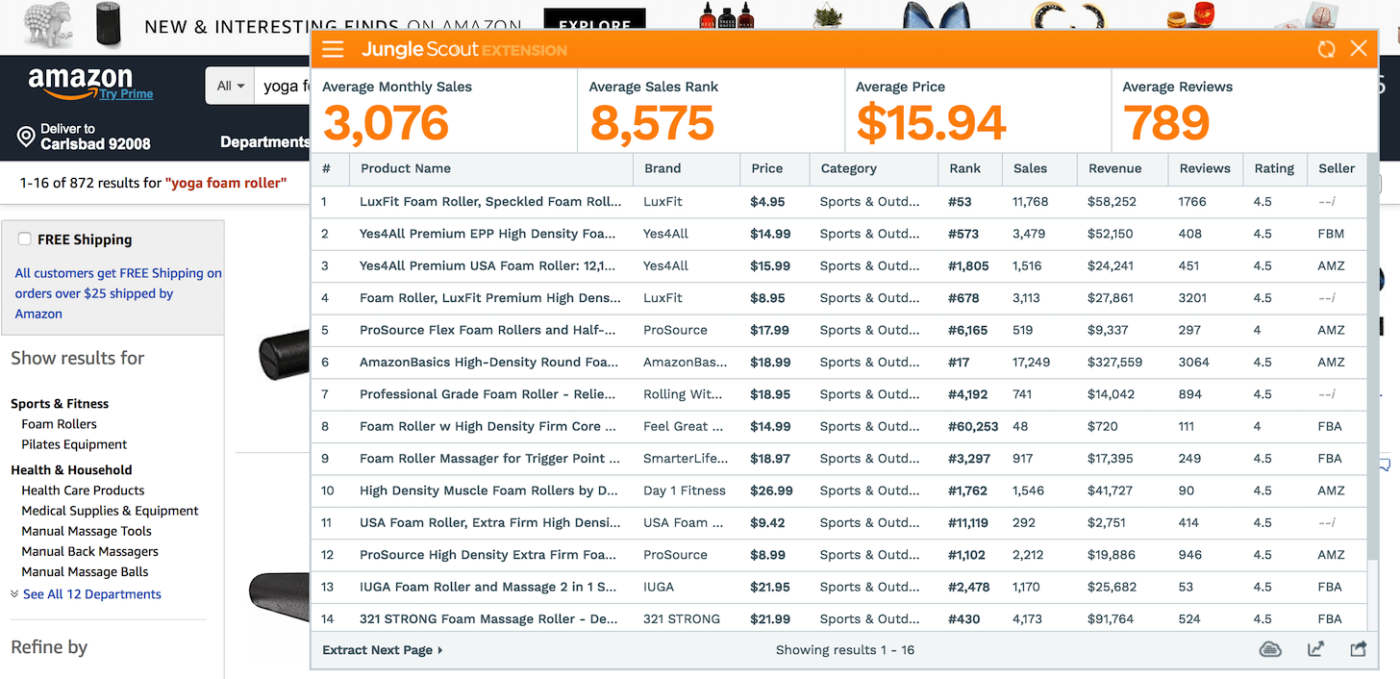This screenshot has width=1400, height=679.
Task: Sort by the Reviews column header
Action: (1205, 168)
